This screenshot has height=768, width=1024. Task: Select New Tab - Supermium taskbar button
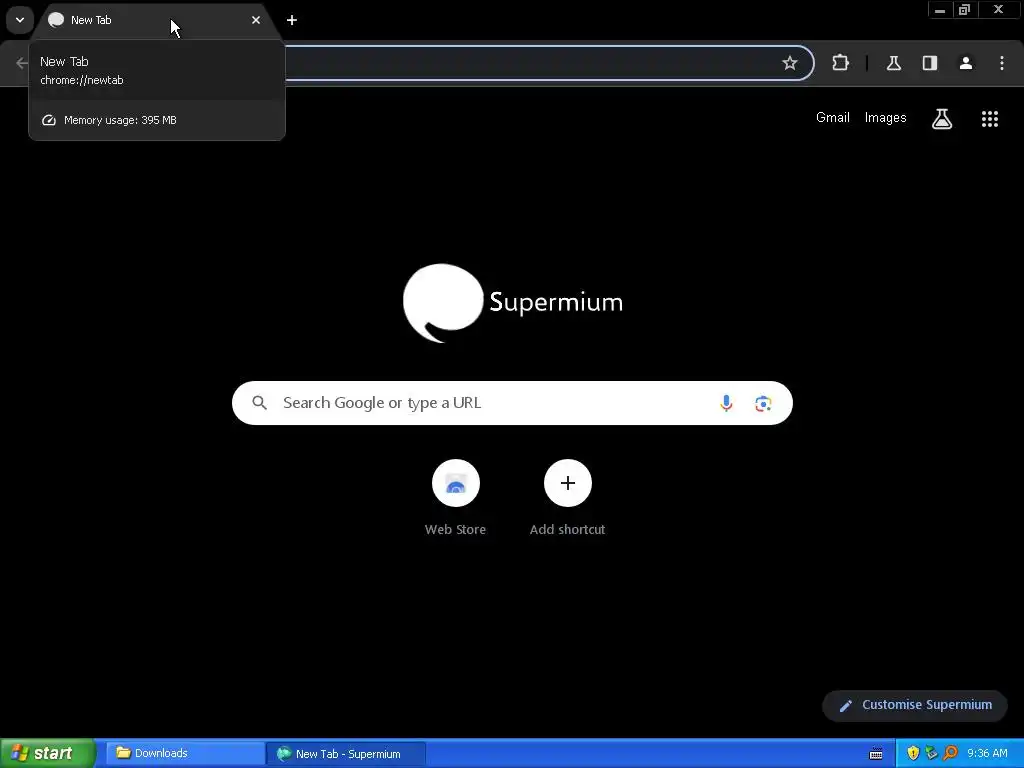347,754
